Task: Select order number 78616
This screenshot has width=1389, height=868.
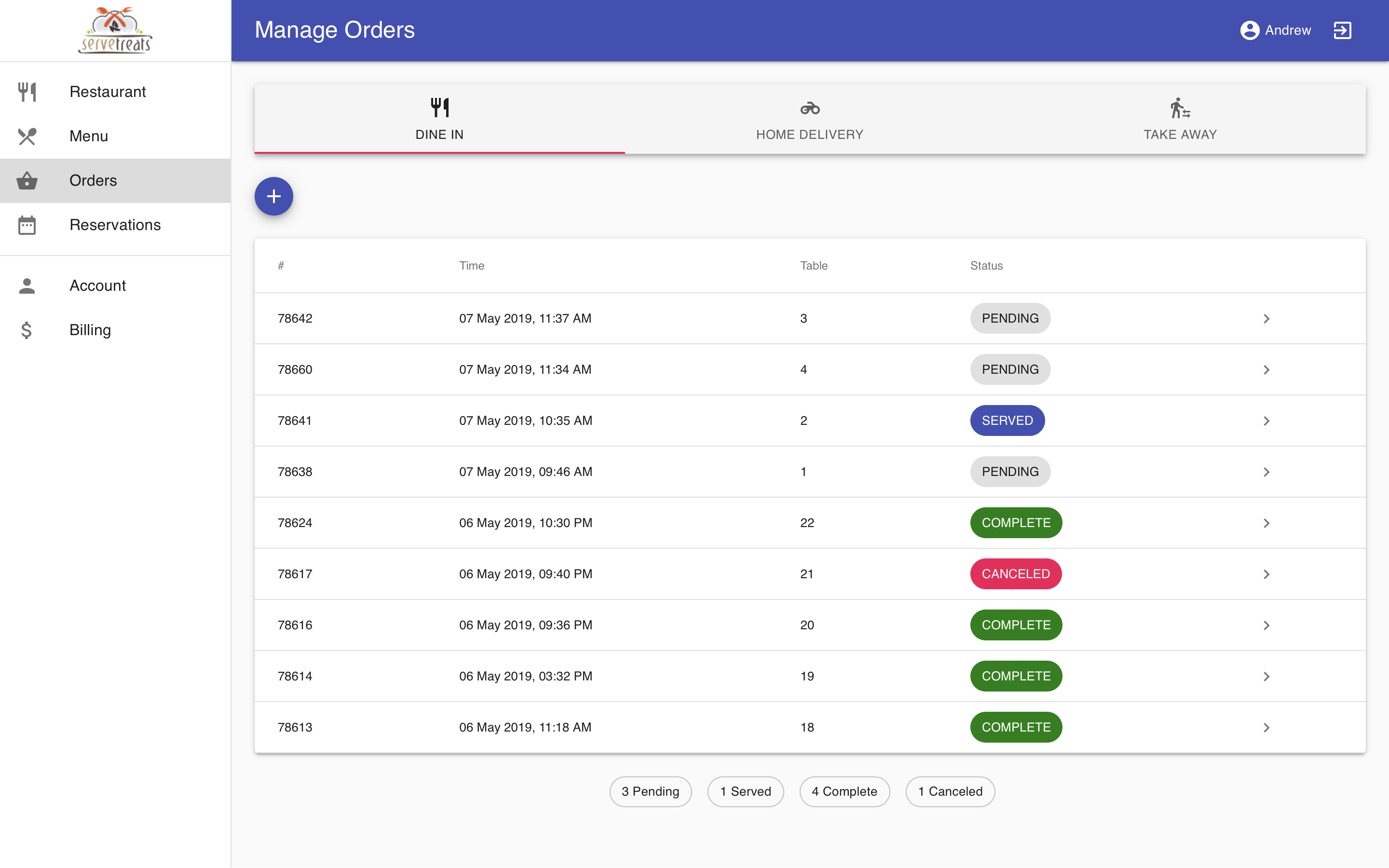Action: pyautogui.click(x=295, y=625)
